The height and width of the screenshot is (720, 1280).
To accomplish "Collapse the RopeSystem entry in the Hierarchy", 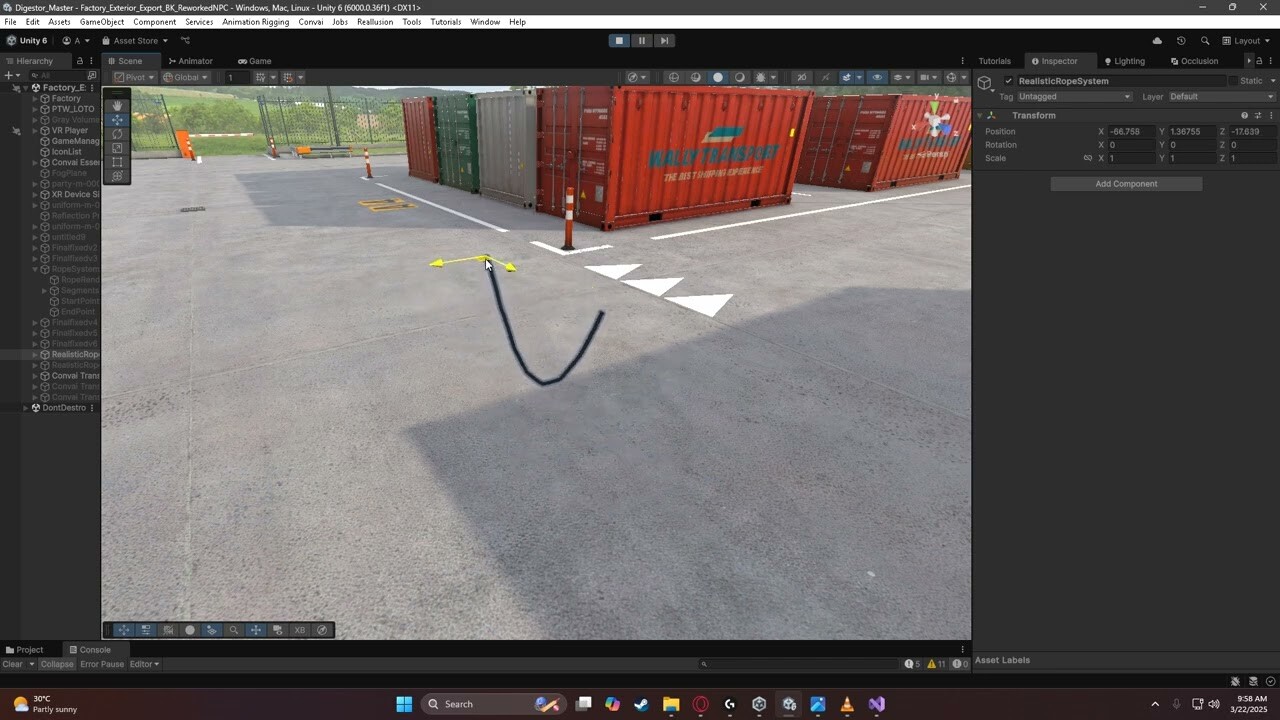I will tap(34, 269).
